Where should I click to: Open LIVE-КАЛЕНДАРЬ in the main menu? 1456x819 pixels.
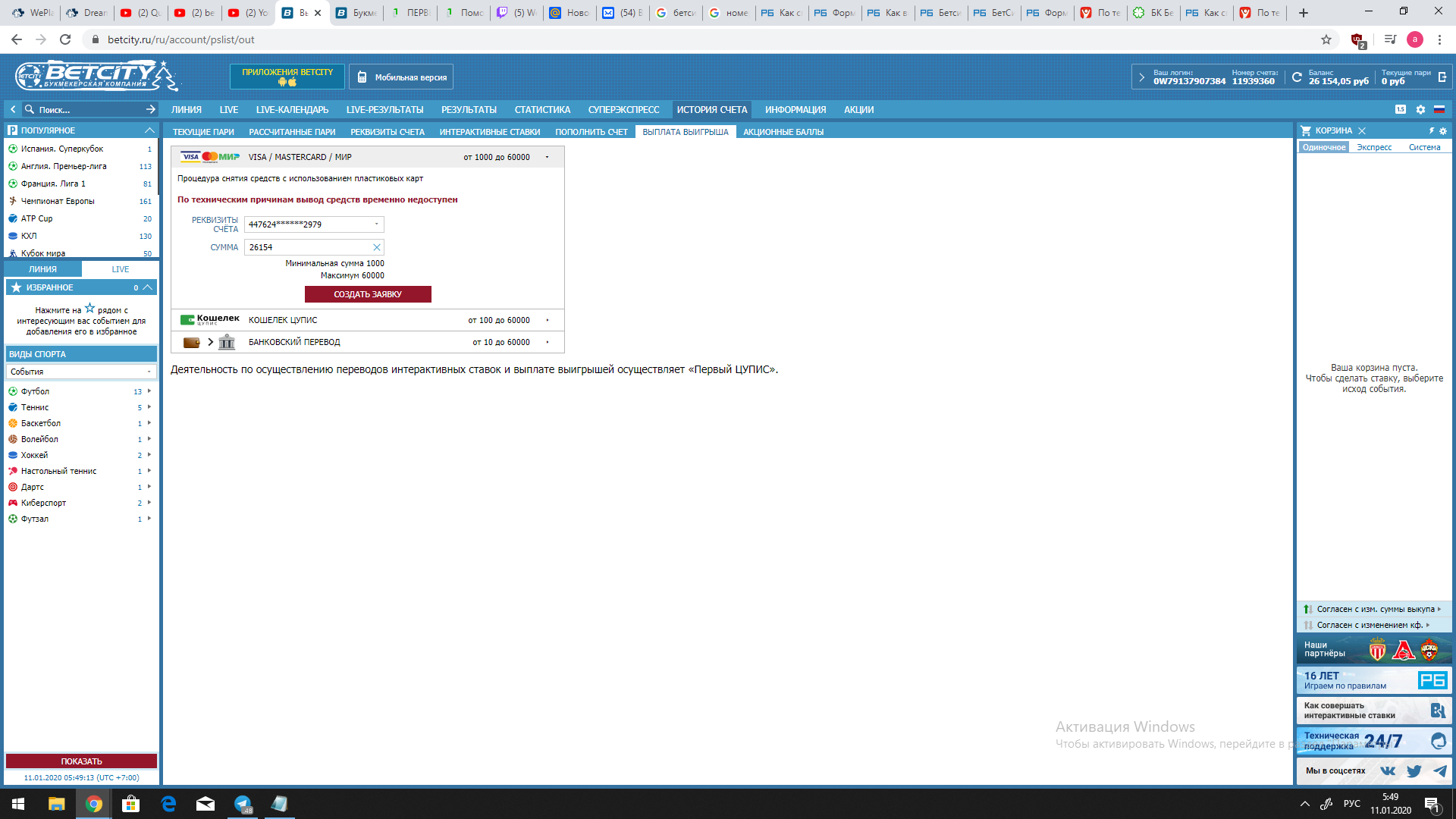(x=292, y=110)
